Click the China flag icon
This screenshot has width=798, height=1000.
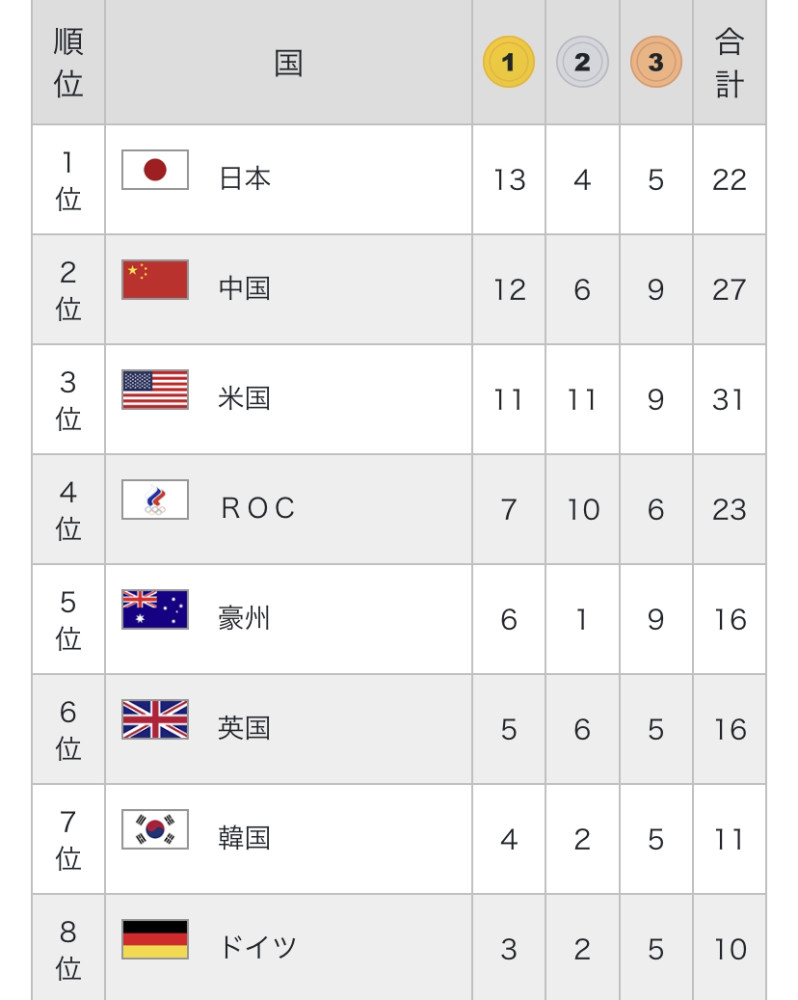coord(155,280)
